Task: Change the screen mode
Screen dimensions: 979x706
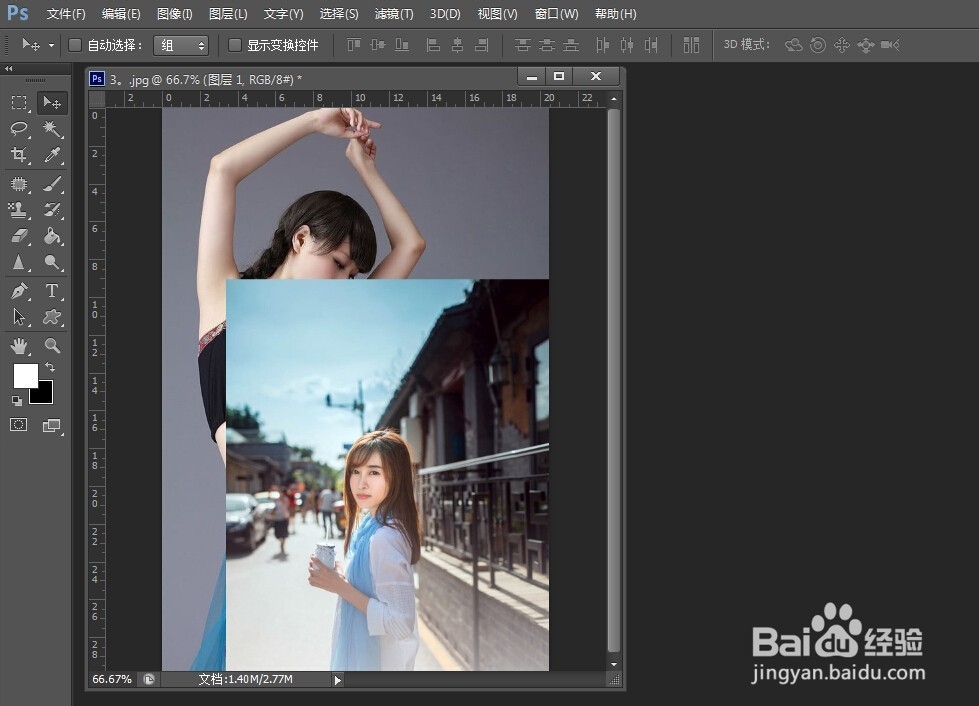Action: 52,426
